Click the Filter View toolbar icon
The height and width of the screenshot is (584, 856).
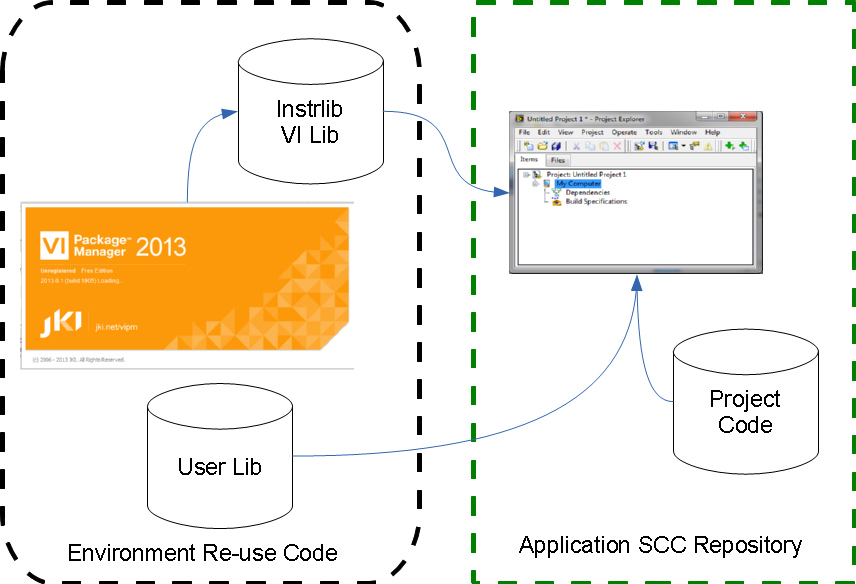click(673, 146)
